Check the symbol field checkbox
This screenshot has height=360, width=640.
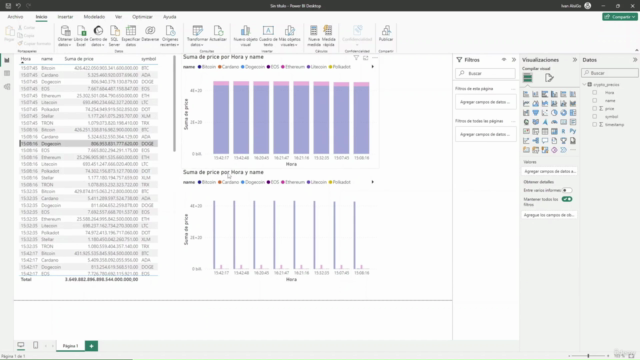(x=594, y=116)
